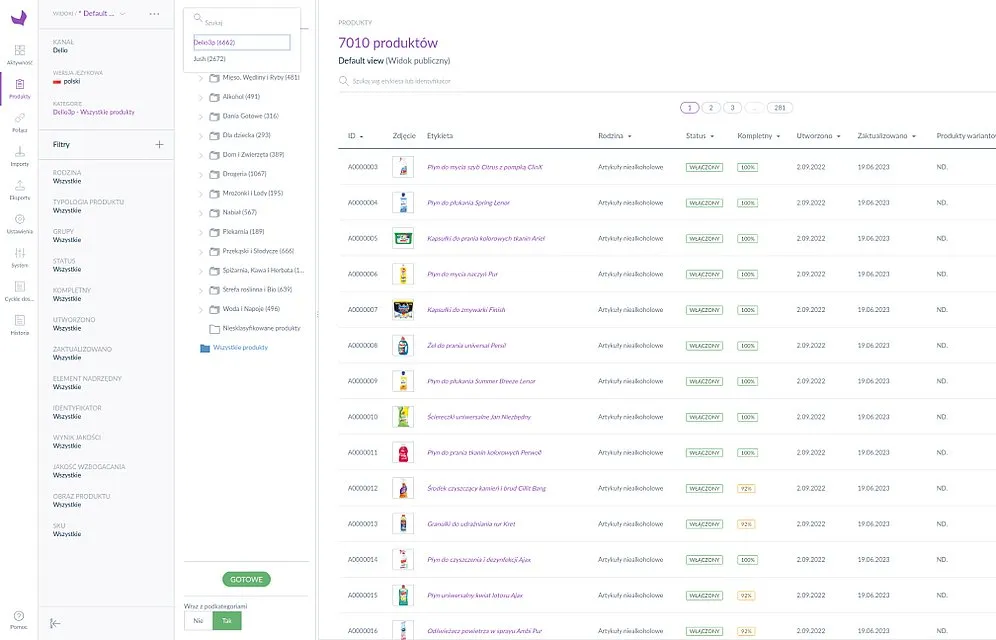This screenshot has height=640, width=996.
Task: Open the Rodzina filter
Action: click(x=67, y=177)
